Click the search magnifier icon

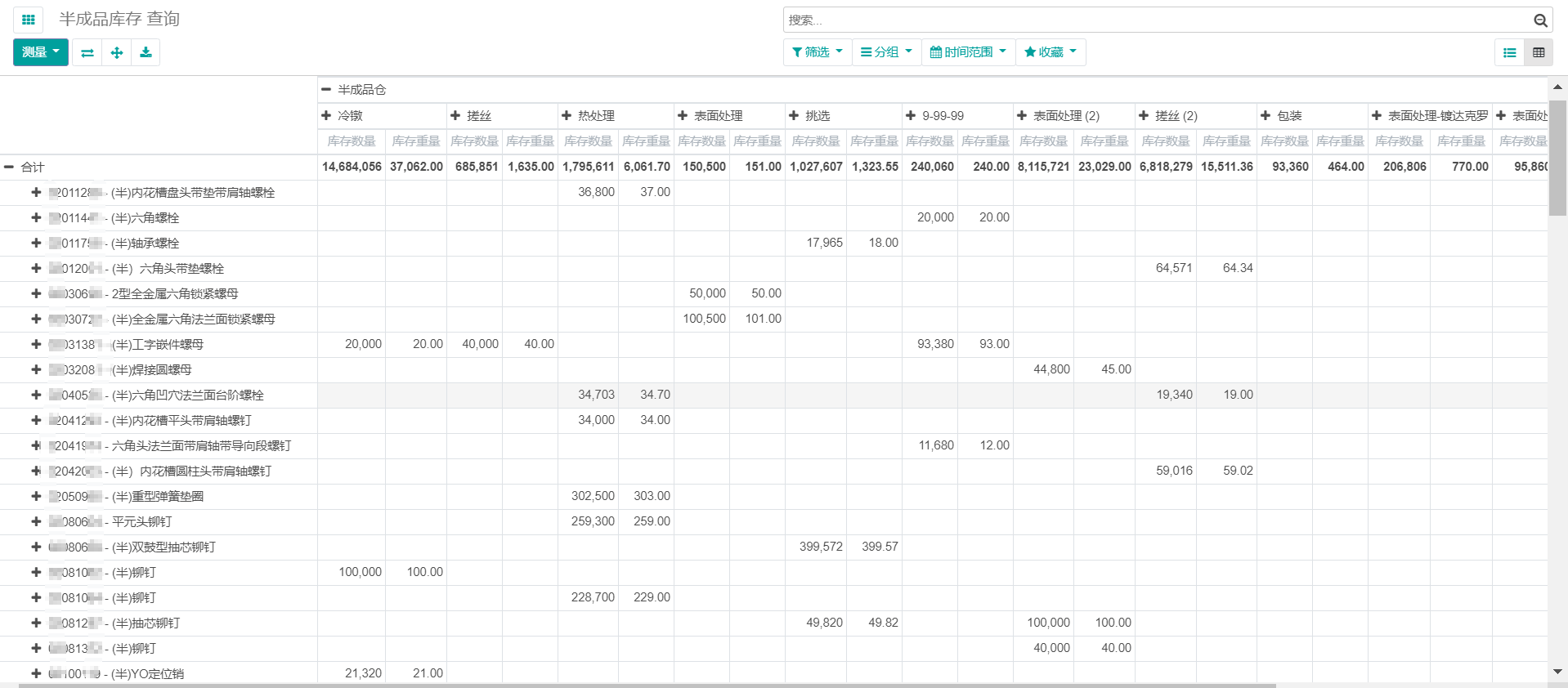[1540, 20]
